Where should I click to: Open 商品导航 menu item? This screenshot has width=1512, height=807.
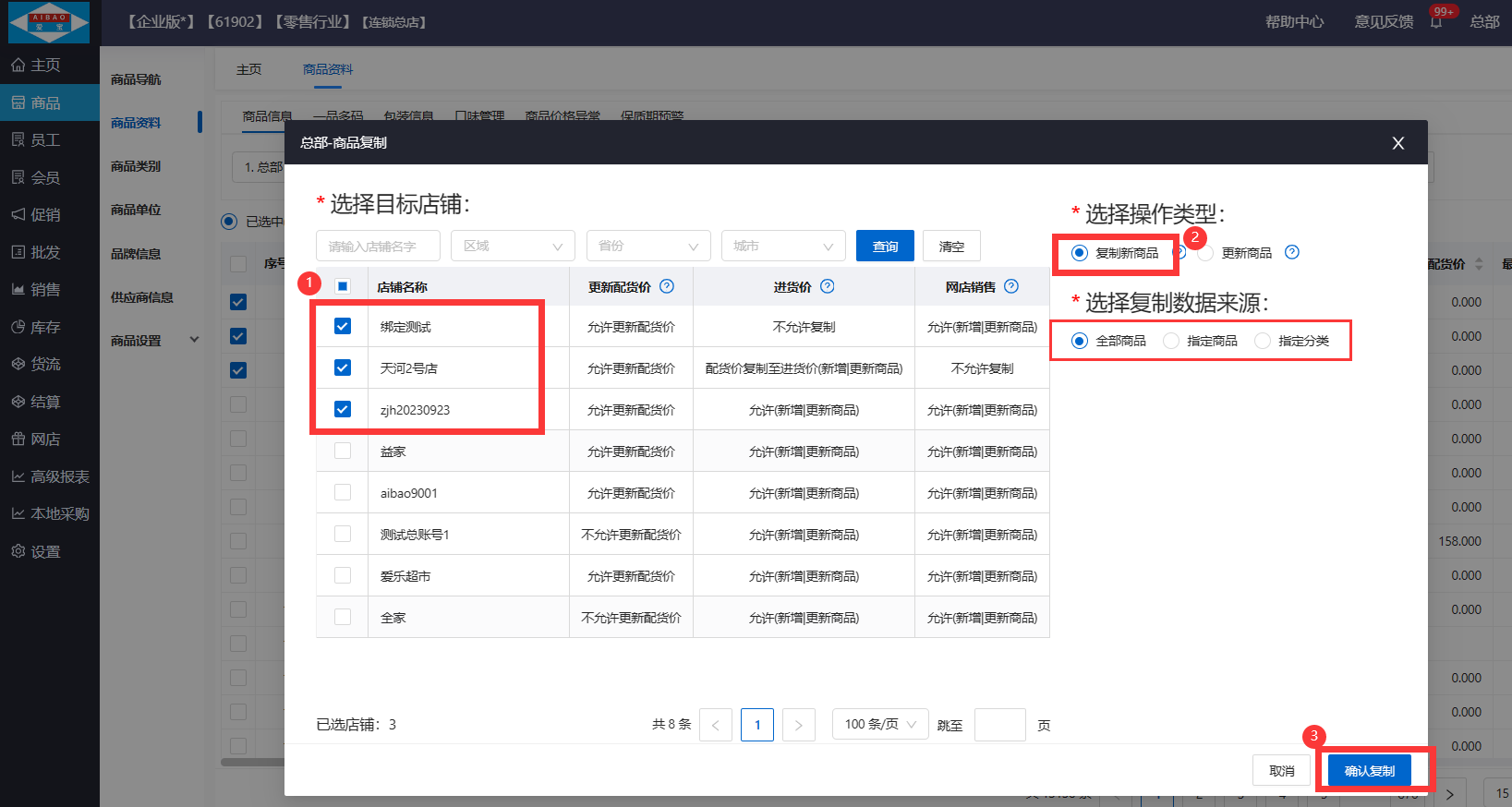(x=136, y=79)
